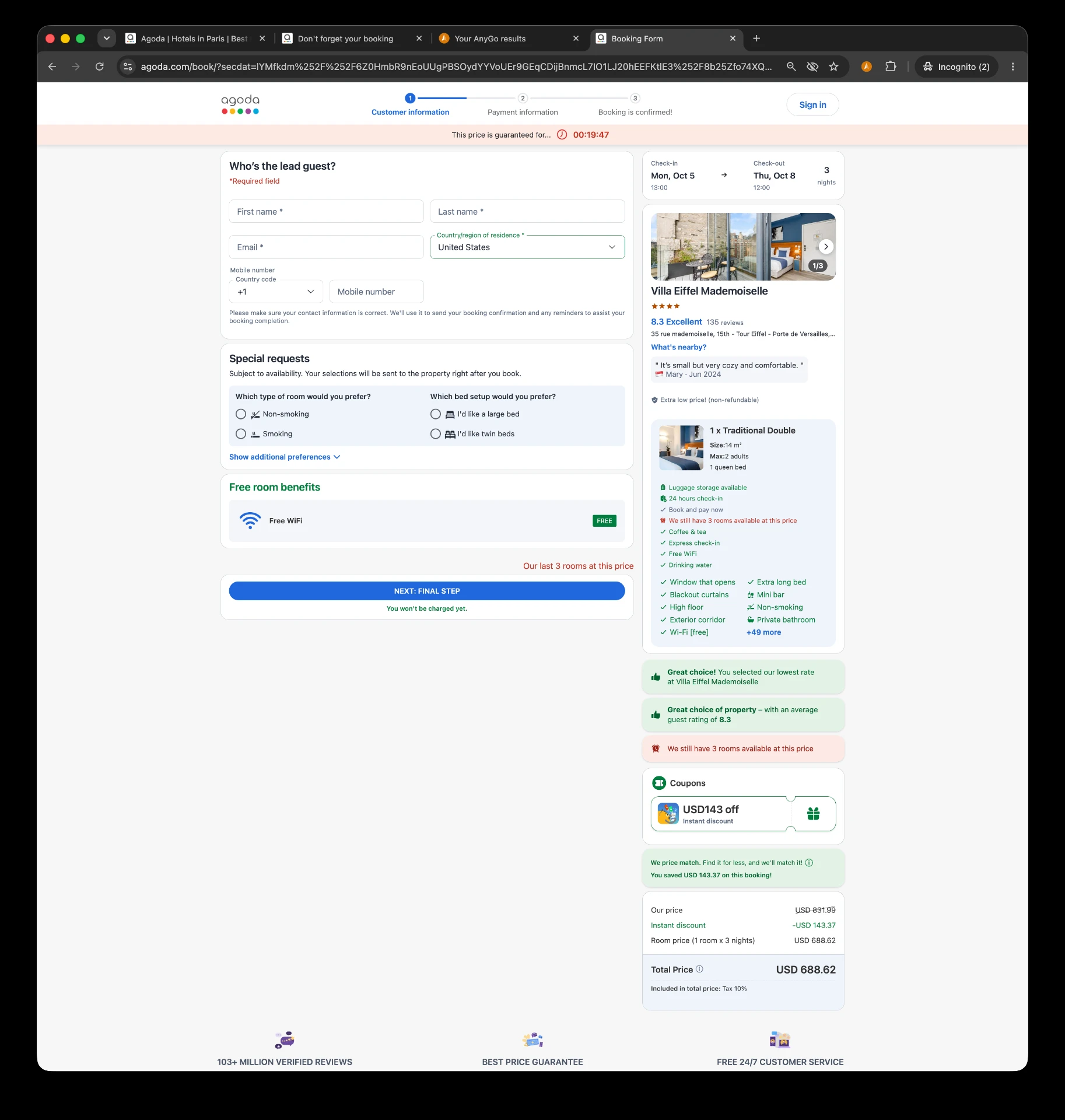Click the Incognito (2) profile button
This screenshot has height=1120, width=1065.
pos(957,66)
